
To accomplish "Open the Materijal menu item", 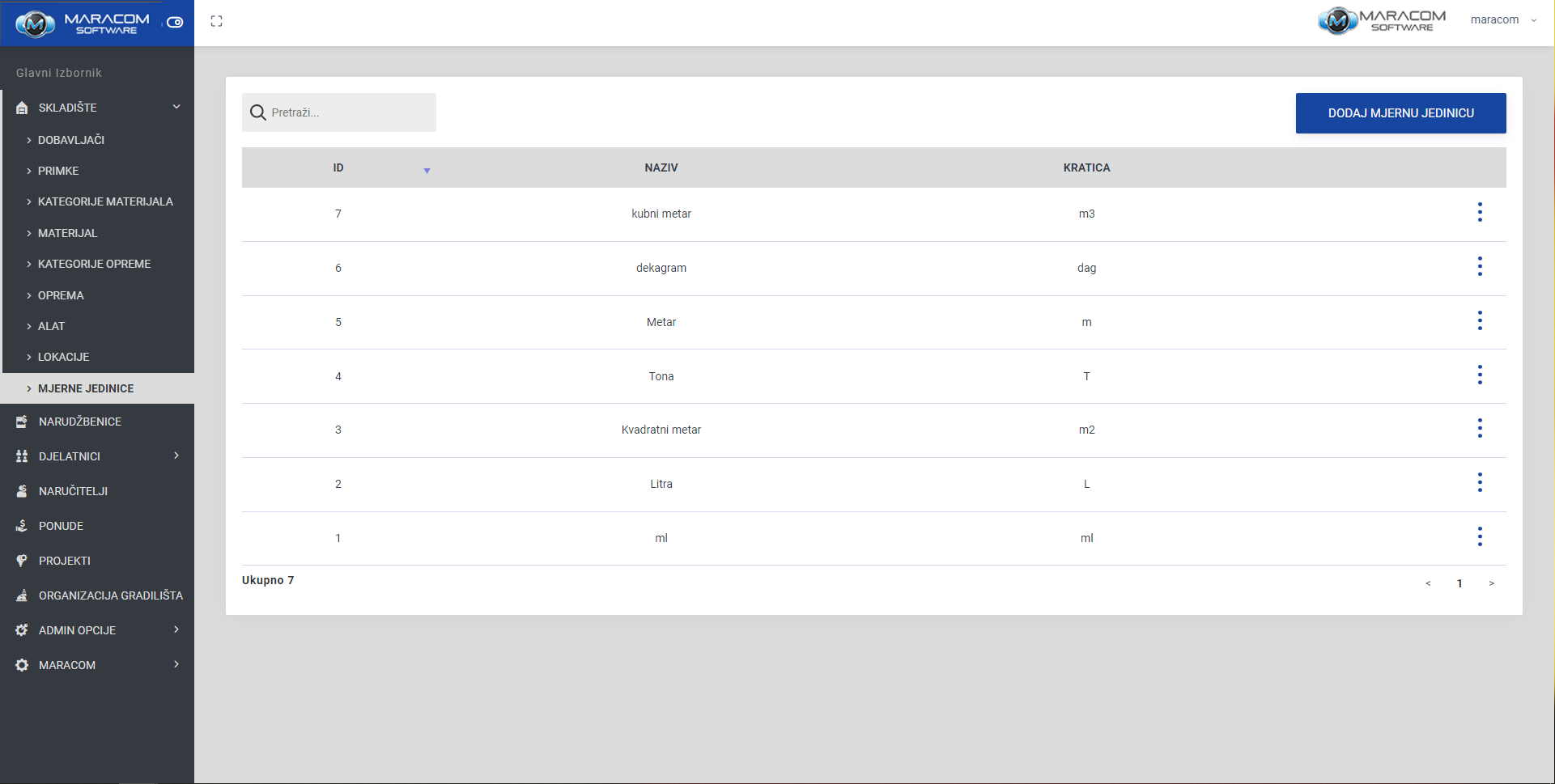I will pyautogui.click(x=67, y=233).
